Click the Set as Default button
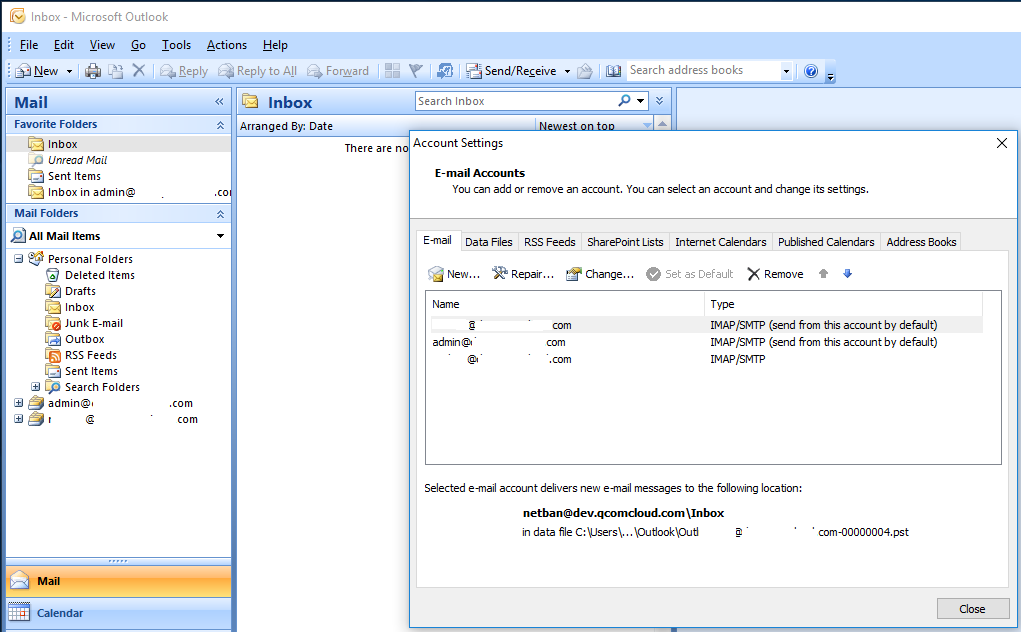The image size is (1021, 632). pos(690,274)
